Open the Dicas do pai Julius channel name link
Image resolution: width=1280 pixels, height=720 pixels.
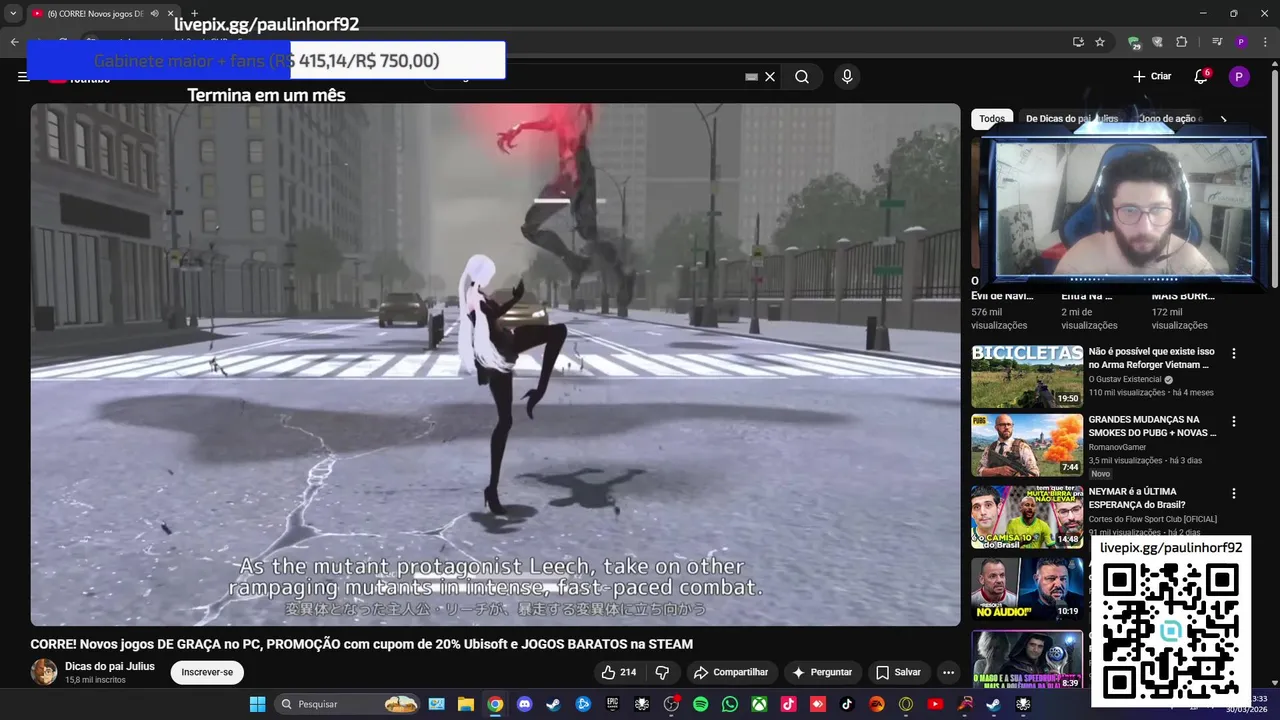click(110, 666)
